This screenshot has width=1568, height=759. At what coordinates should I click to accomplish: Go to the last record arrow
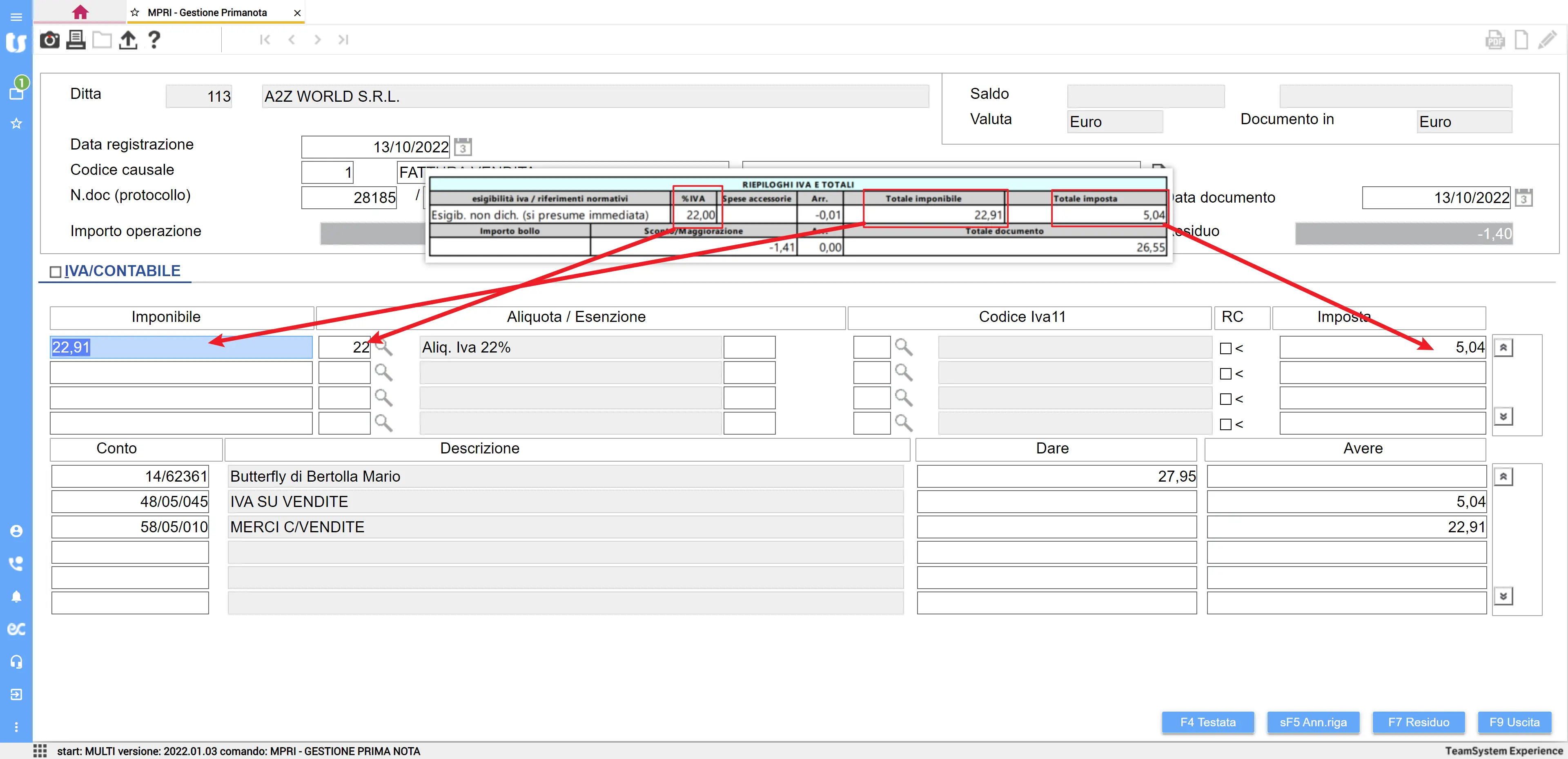coord(343,40)
